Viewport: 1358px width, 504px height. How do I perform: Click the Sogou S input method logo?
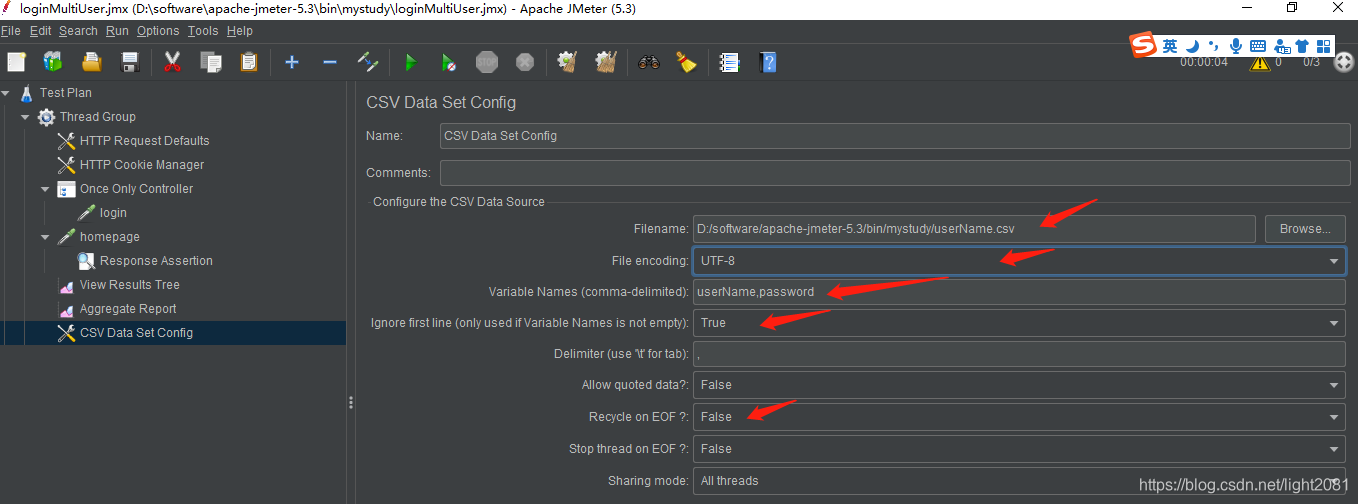click(x=1143, y=45)
